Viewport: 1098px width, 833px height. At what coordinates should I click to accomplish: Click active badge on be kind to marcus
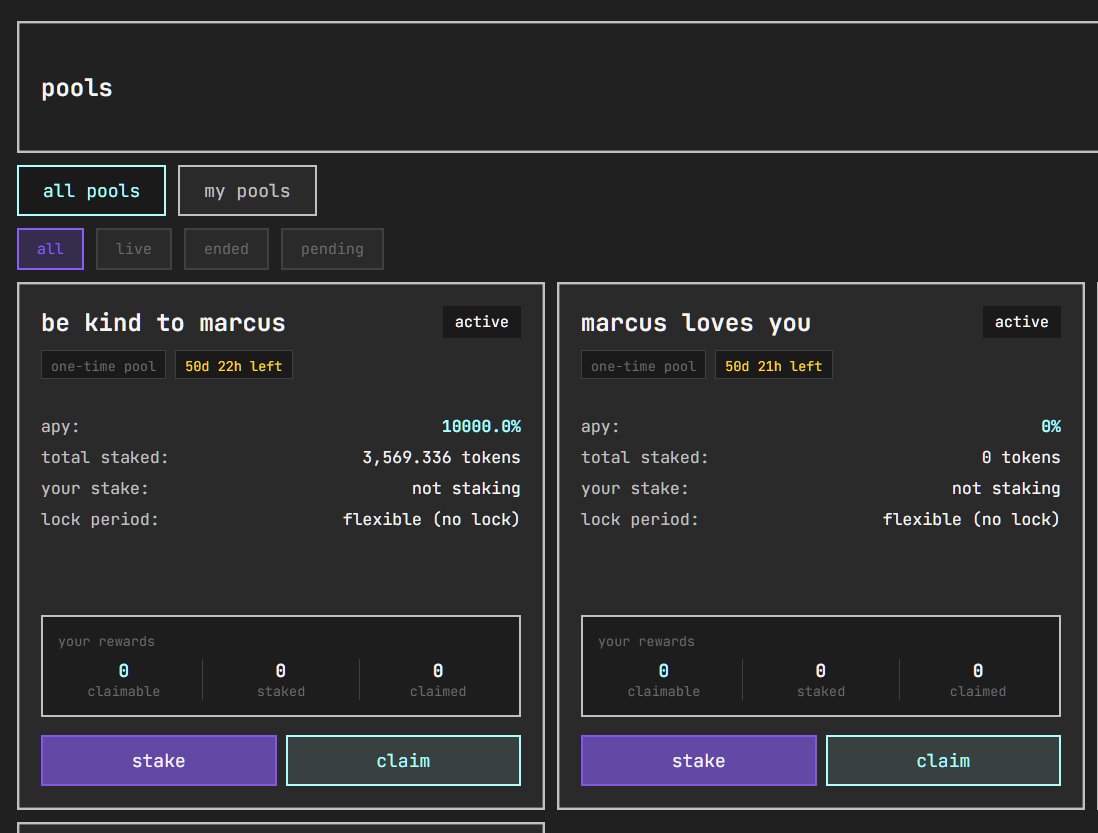[482, 322]
